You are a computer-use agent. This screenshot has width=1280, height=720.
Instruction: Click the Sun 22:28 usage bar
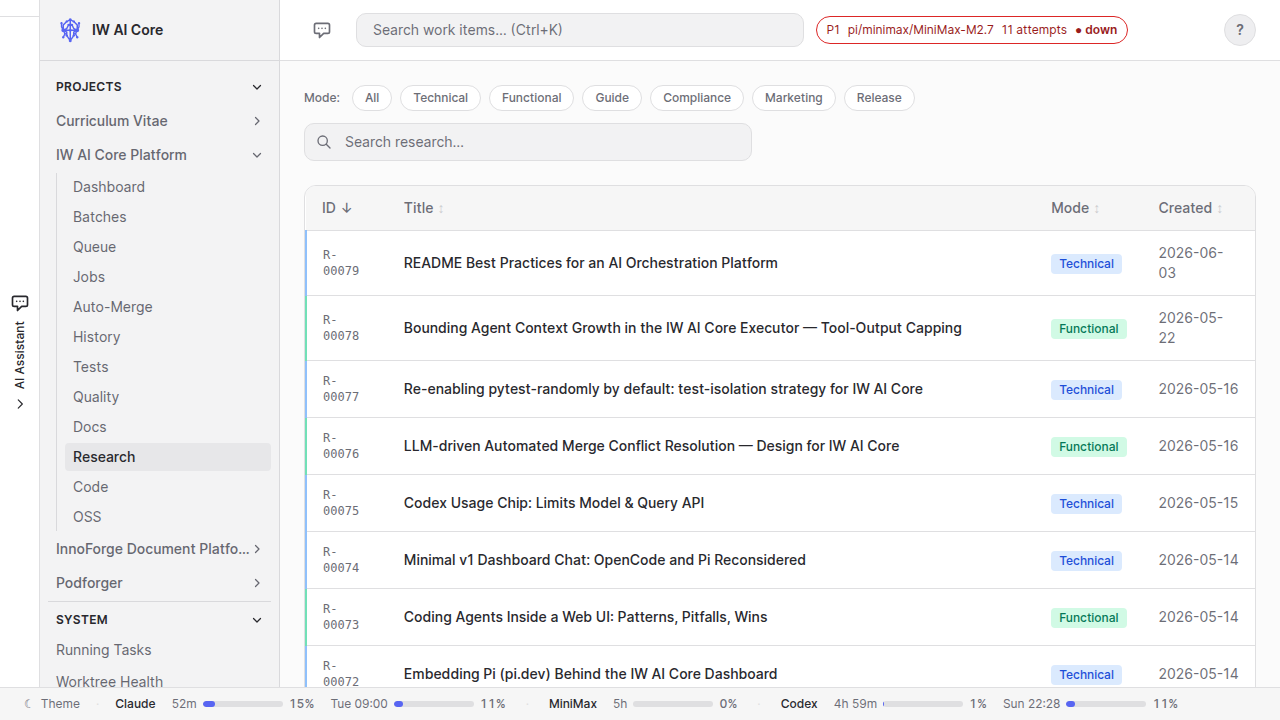(1106, 704)
